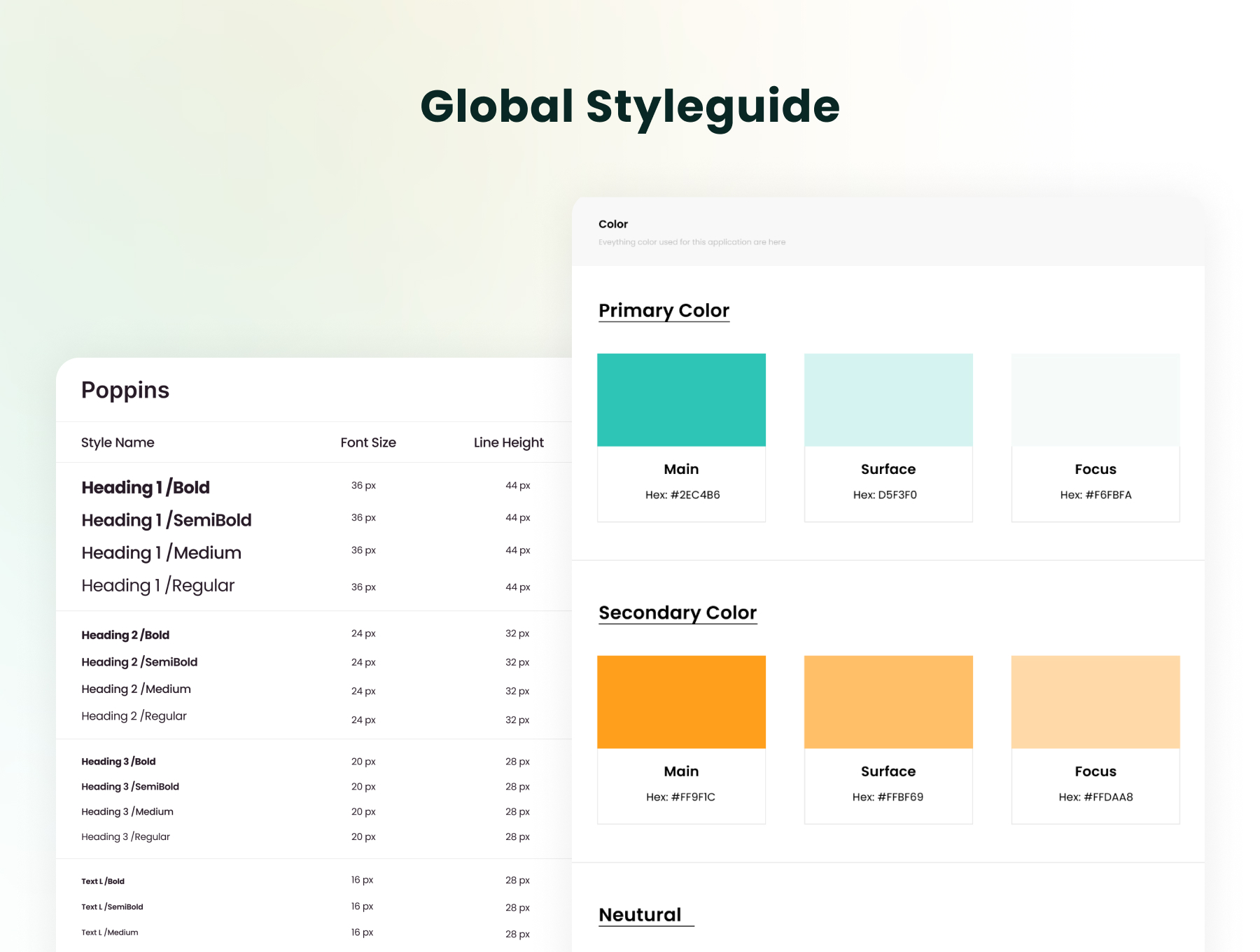Click the Style Name column header
1260x952 pixels.
click(x=118, y=442)
